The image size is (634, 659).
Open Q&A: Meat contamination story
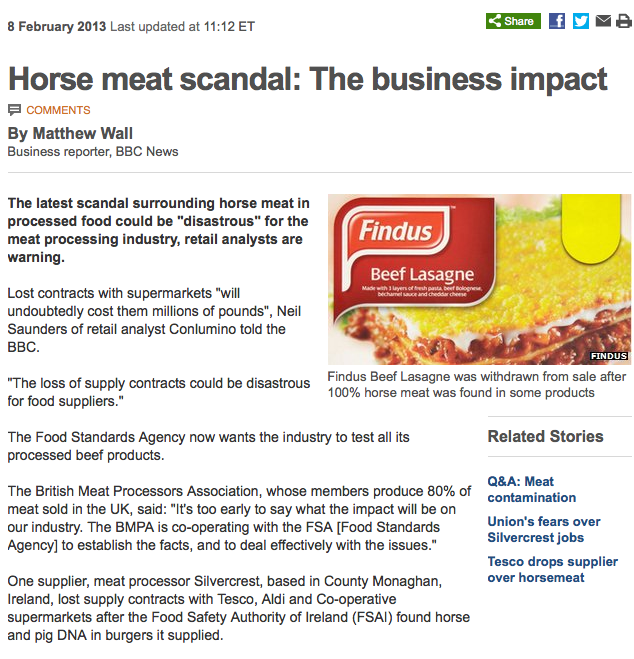[x=531, y=489]
